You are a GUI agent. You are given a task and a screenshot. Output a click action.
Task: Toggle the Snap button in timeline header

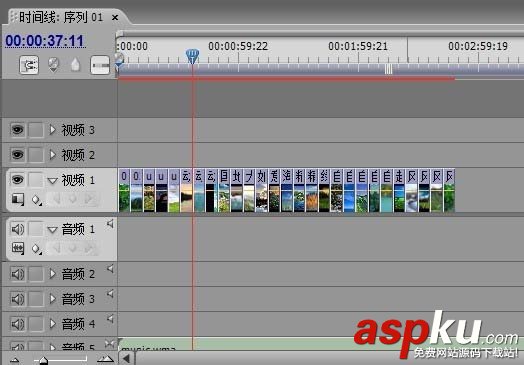[29, 65]
